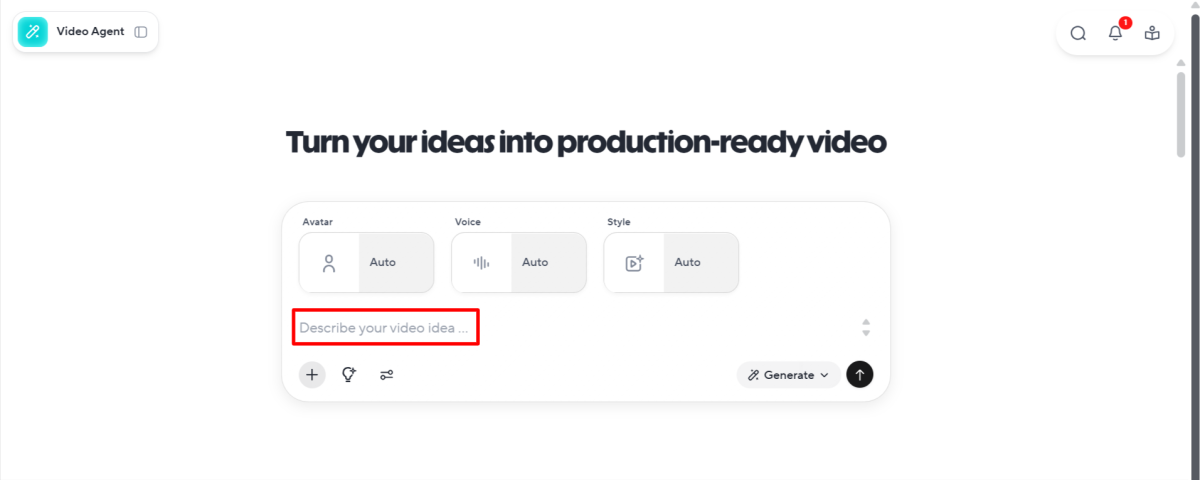Open the Style Auto selector
Screen dimensions: 1200x480
(x=700, y=263)
